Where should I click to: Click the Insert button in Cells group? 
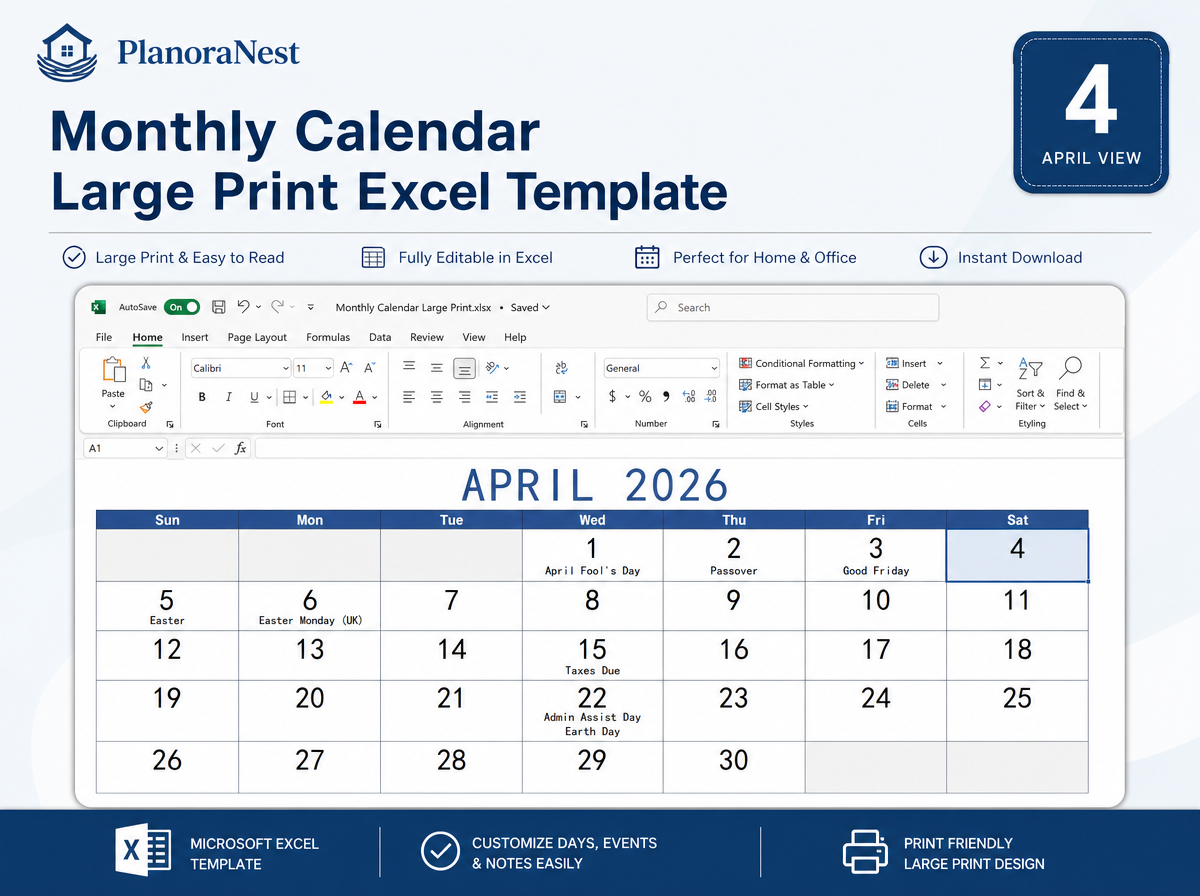pos(914,363)
